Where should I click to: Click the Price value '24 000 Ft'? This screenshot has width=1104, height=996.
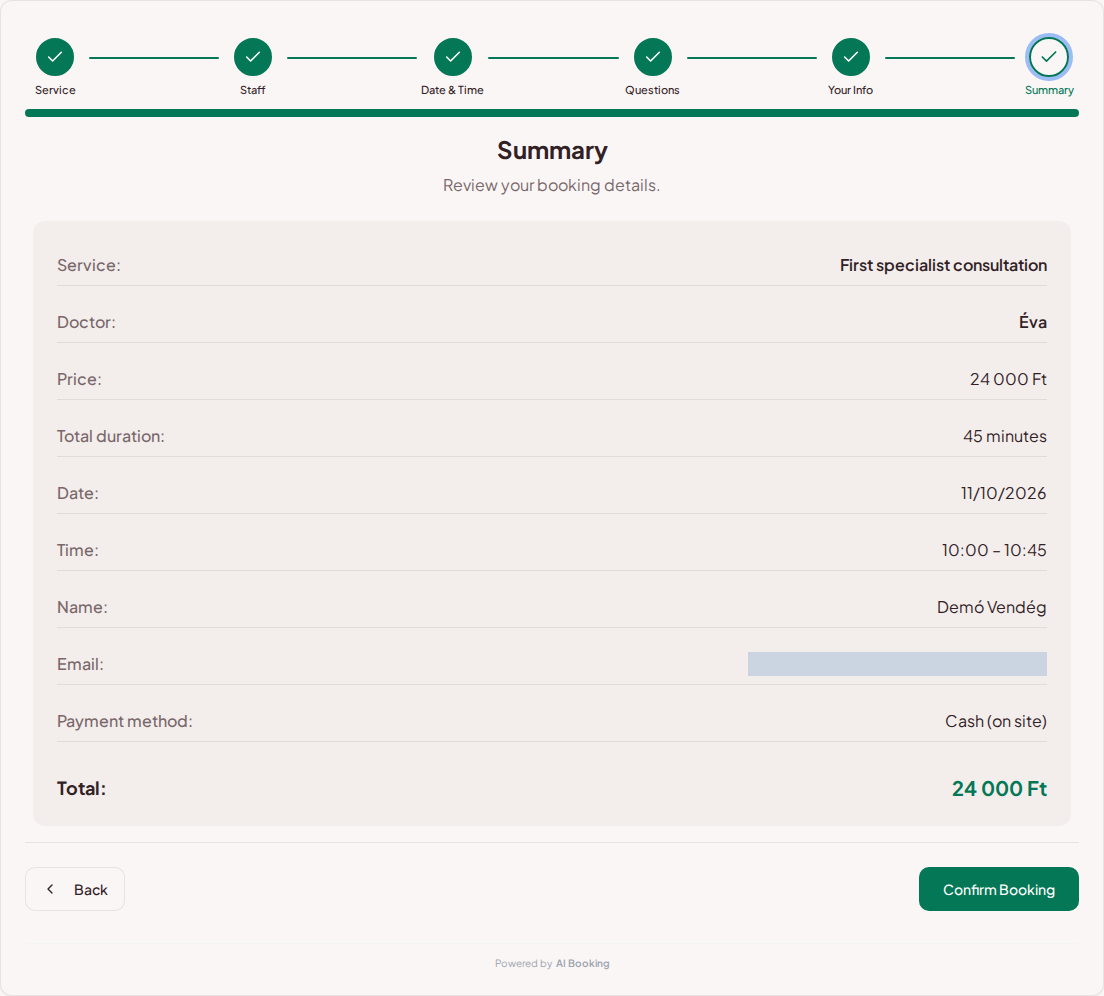pos(1008,379)
